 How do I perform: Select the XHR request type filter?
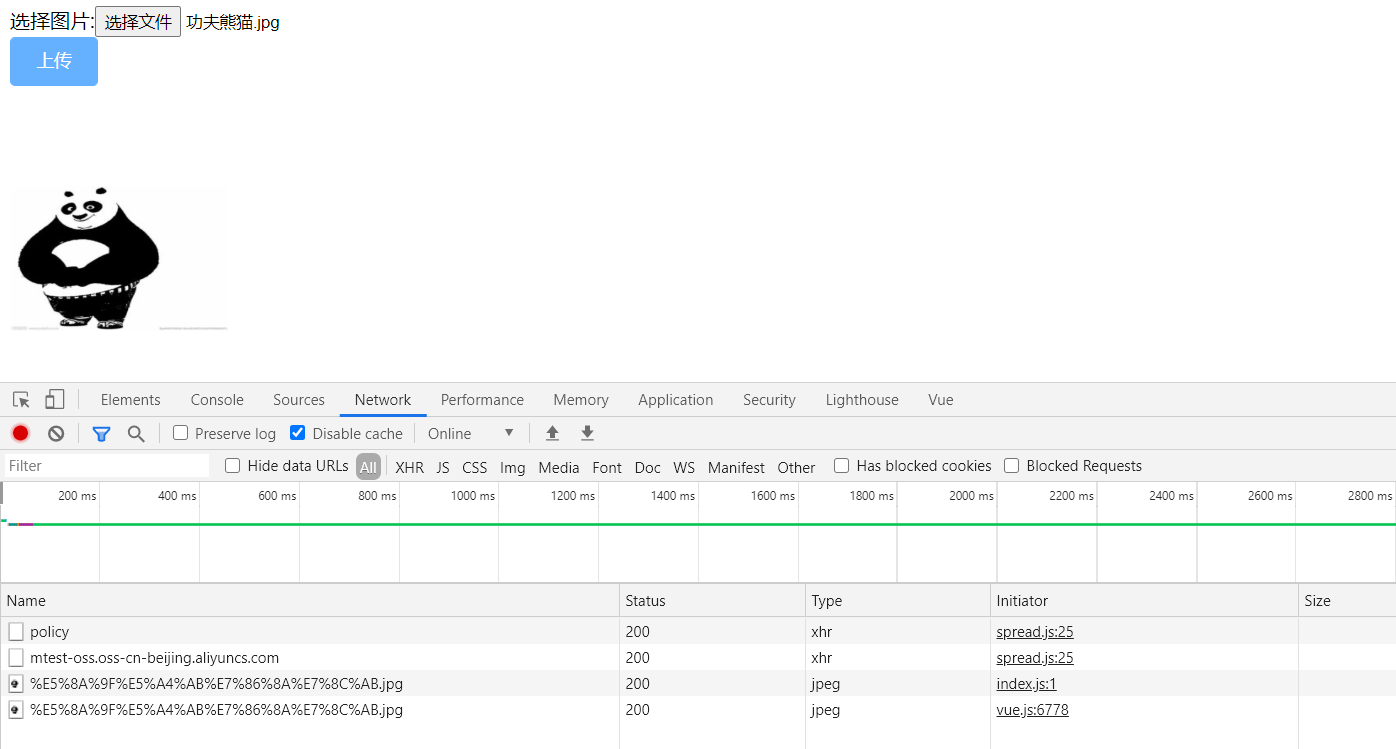(x=409, y=467)
